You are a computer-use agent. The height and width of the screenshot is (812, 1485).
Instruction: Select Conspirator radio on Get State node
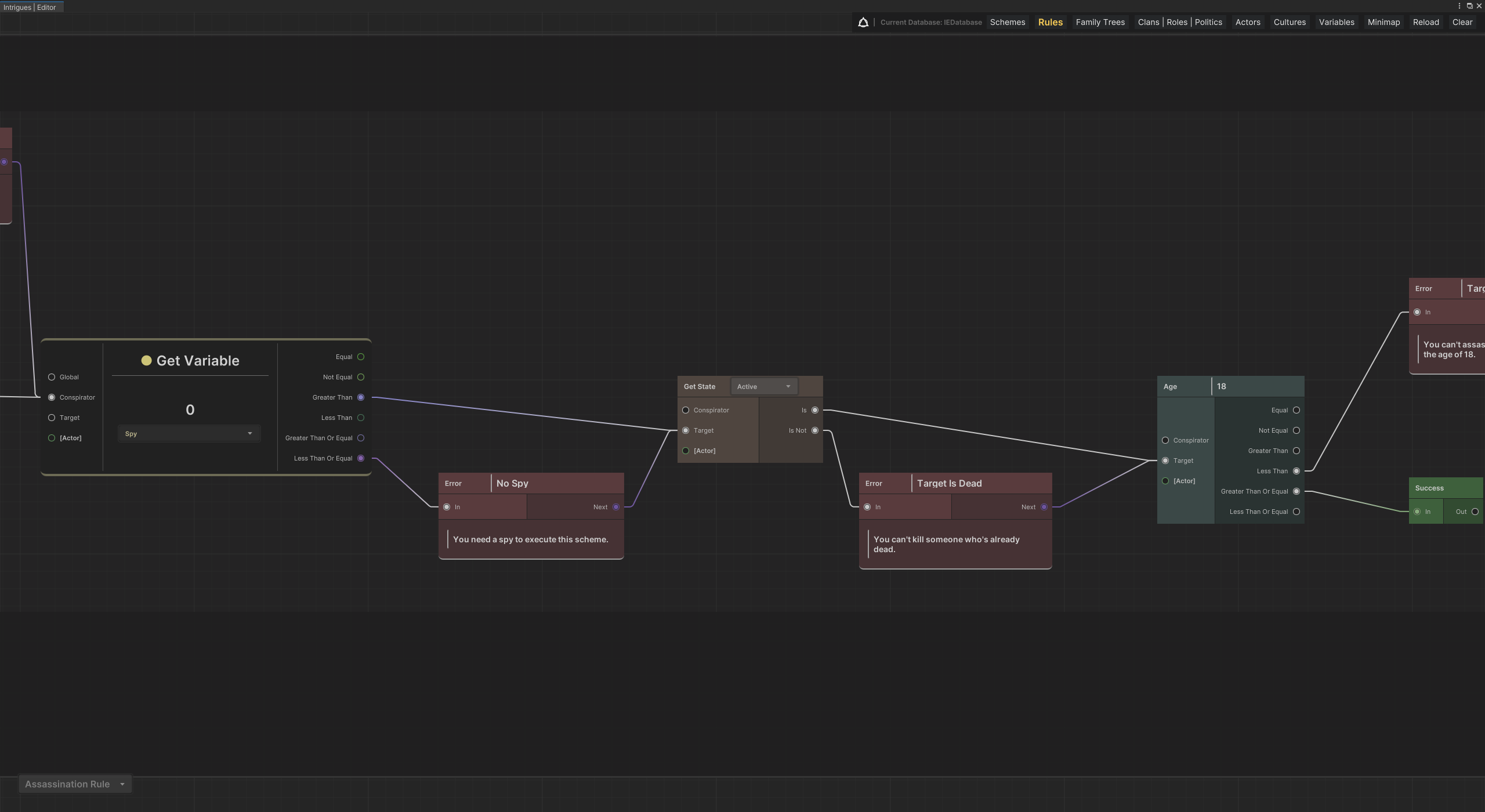click(686, 410)
